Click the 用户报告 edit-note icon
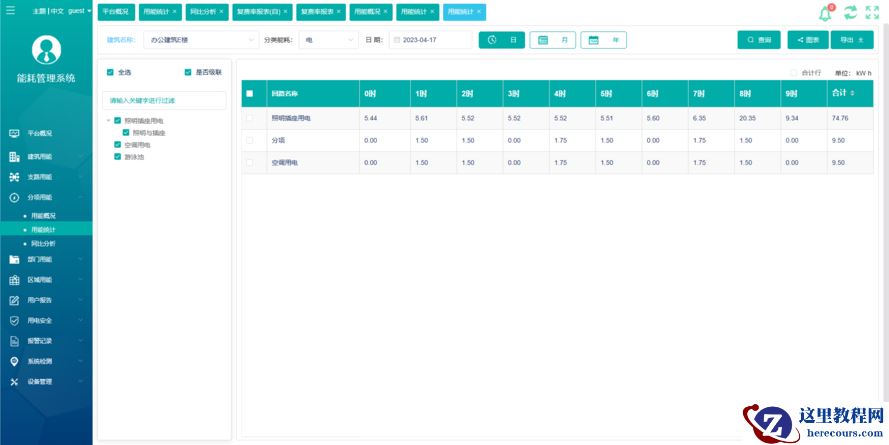The image size is (889, 445). click(15, 300)
